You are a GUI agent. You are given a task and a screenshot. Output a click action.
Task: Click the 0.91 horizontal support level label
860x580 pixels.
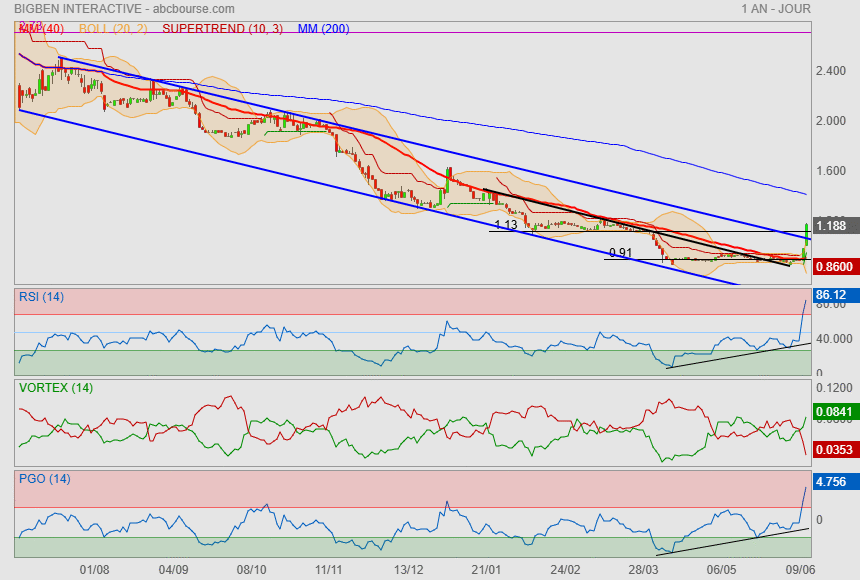(x=621, y=253)
